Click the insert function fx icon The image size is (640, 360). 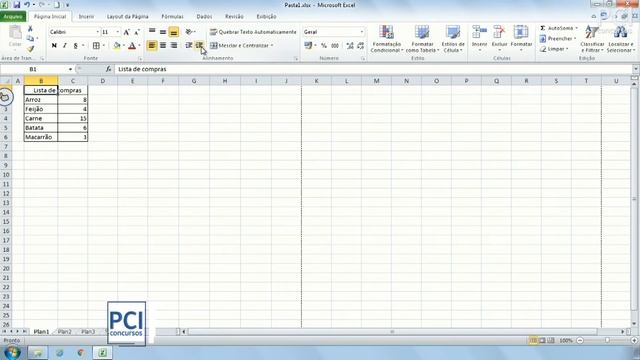(109, 69)
